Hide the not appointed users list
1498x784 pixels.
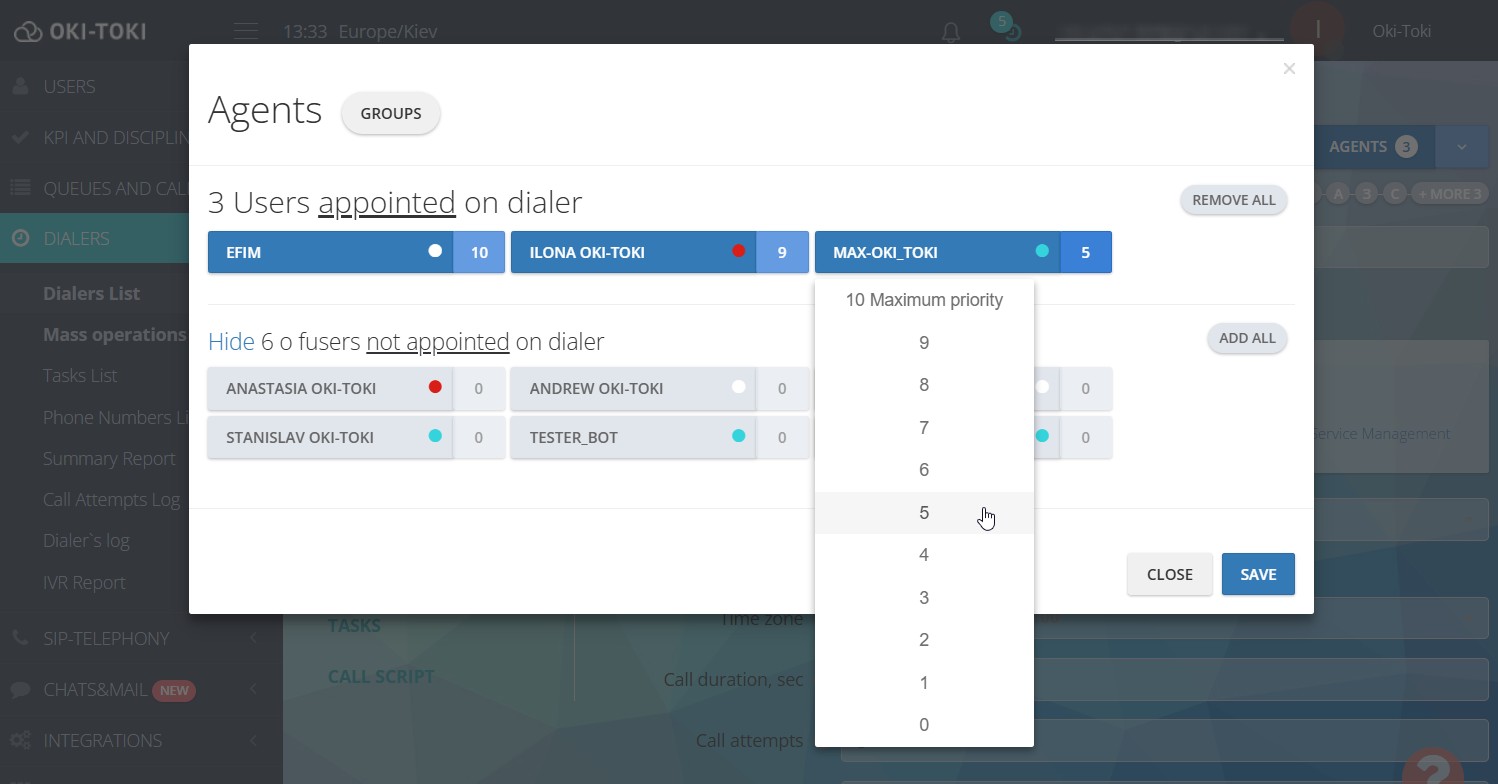point(231,342)
